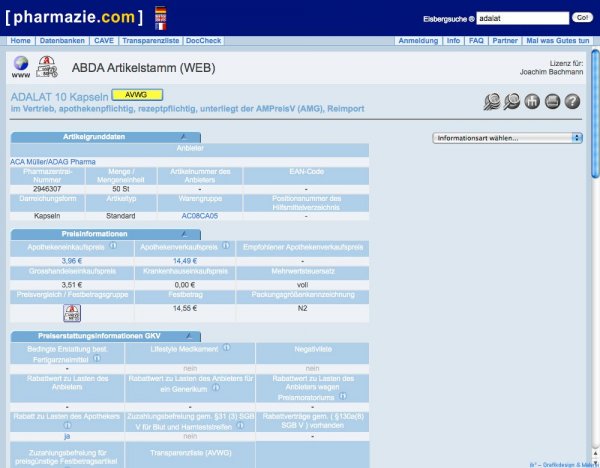Screen dimensions: 600x468
Task: Open Mal was Gutes tun
Action: point(558,41)
